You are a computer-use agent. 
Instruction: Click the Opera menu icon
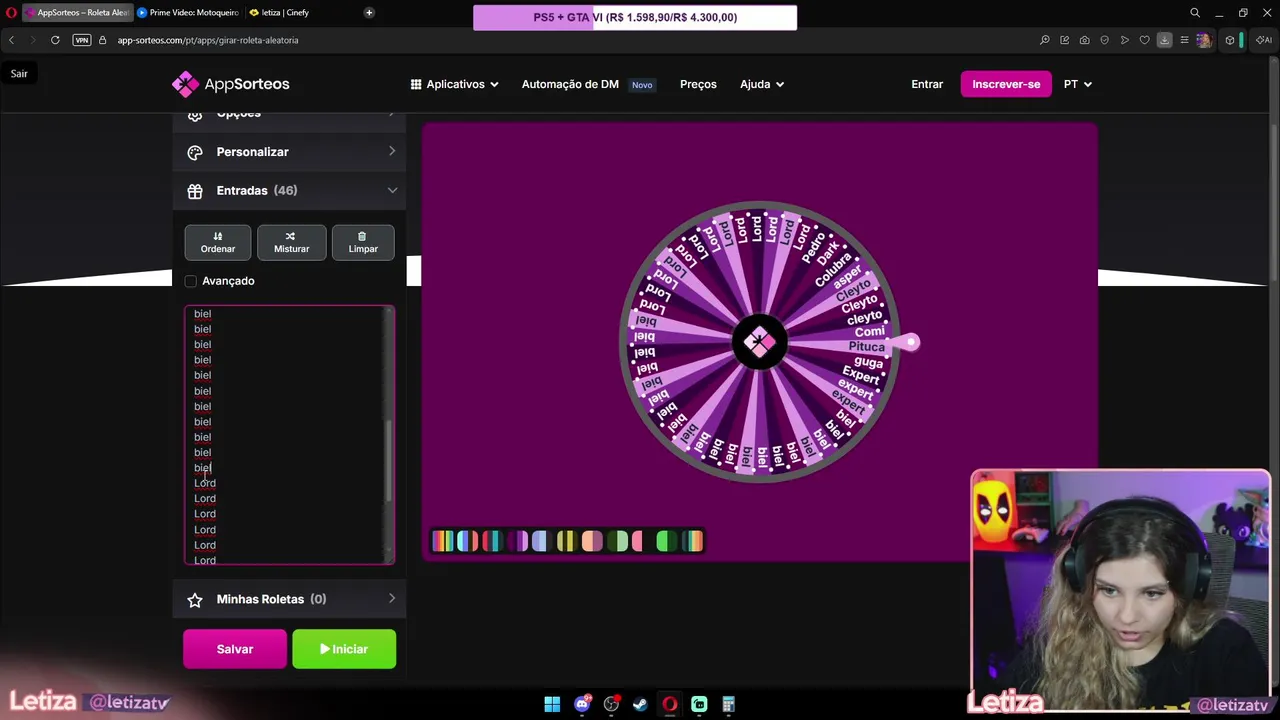[x=12, y=13]
